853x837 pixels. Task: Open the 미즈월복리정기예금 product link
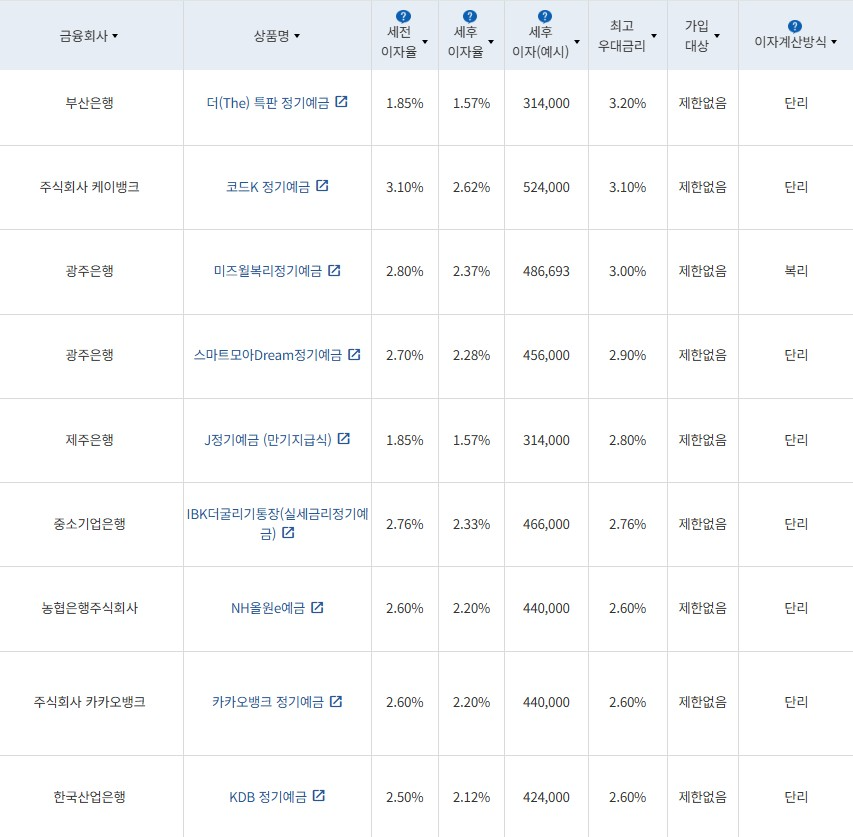pos(270,271)
